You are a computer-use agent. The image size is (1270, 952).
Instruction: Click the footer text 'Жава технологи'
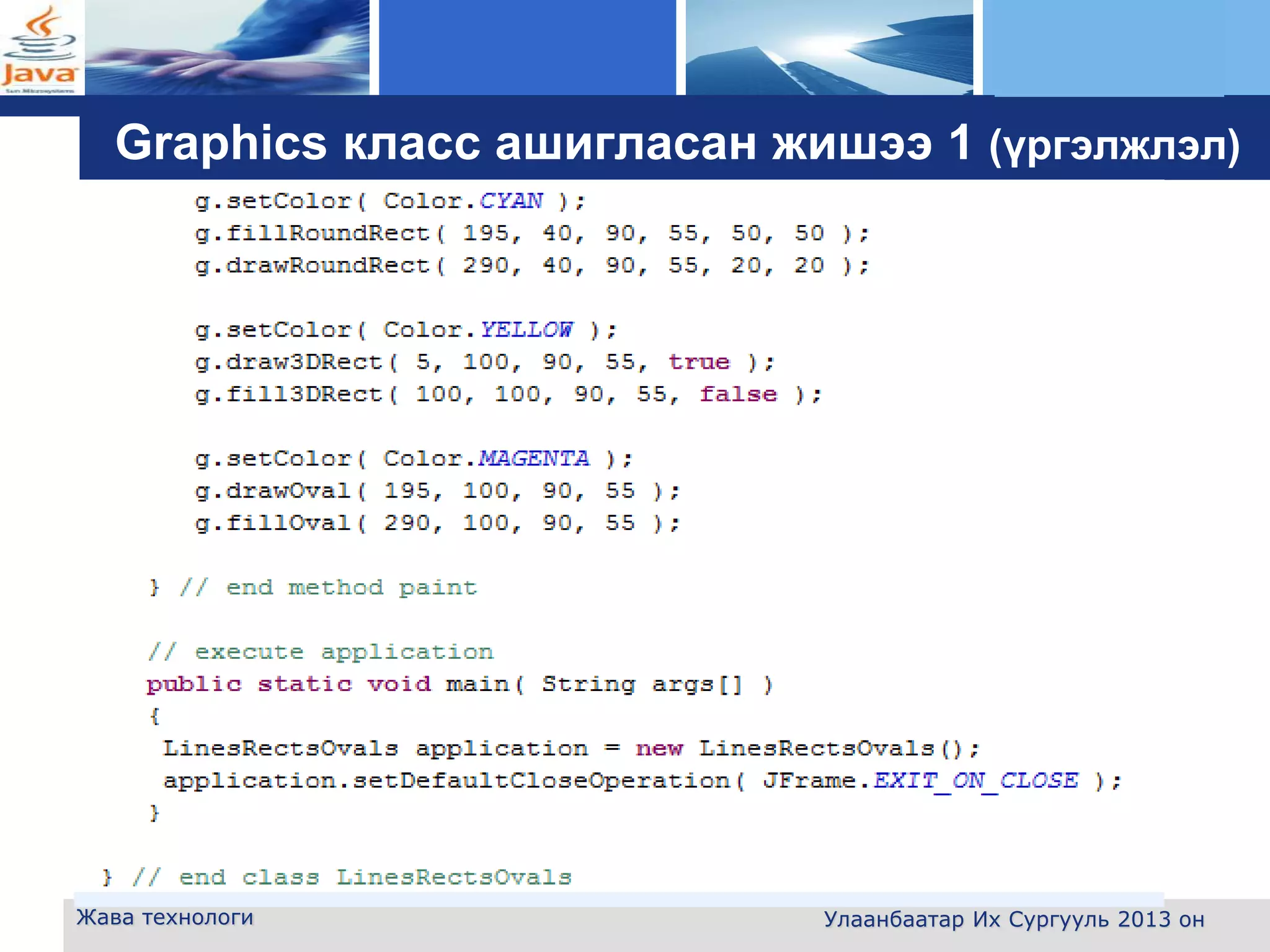pyautogui.click(x=165, y=917)
